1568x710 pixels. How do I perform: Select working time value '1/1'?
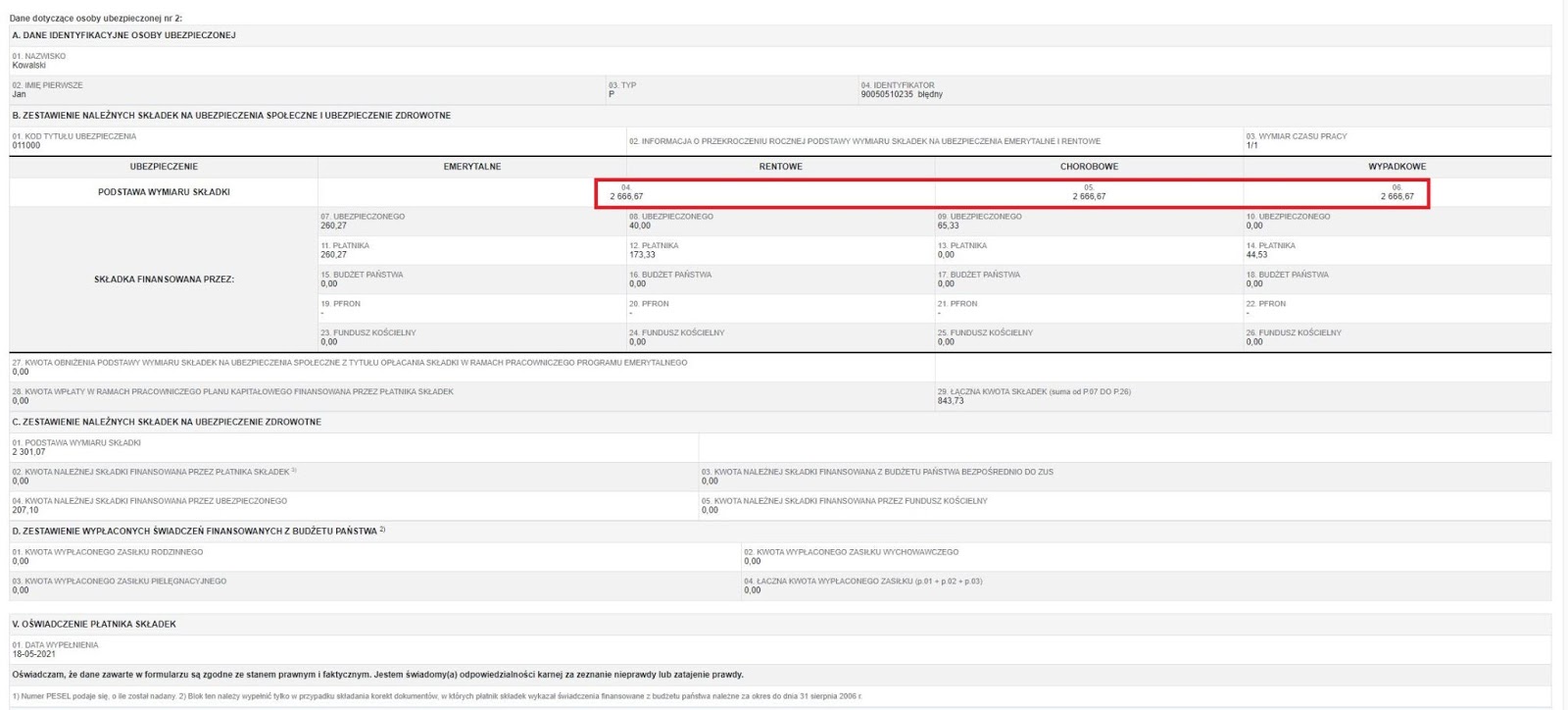click(x=1251, y=145)
